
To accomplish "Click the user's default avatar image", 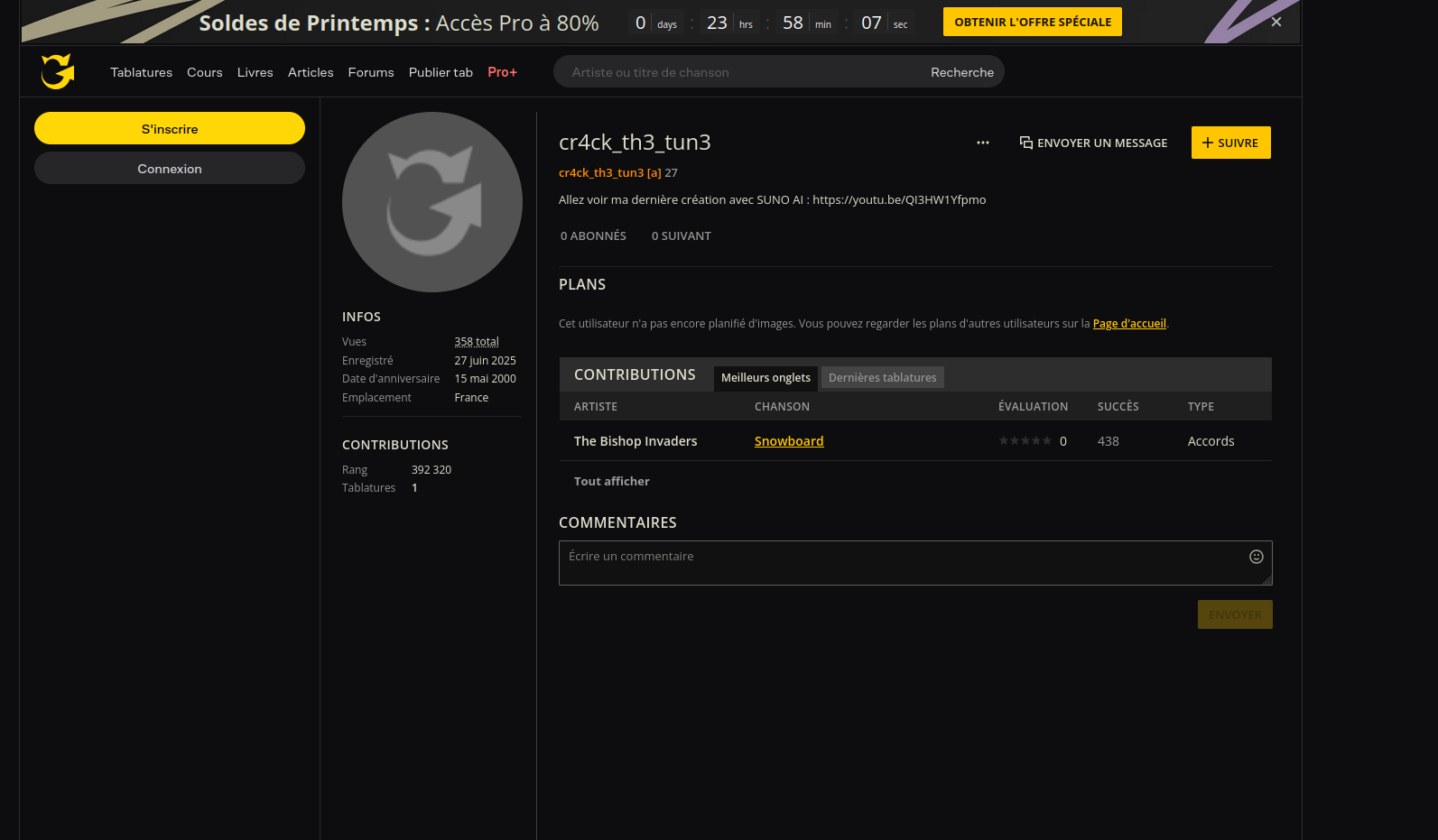I will [431, 202].
